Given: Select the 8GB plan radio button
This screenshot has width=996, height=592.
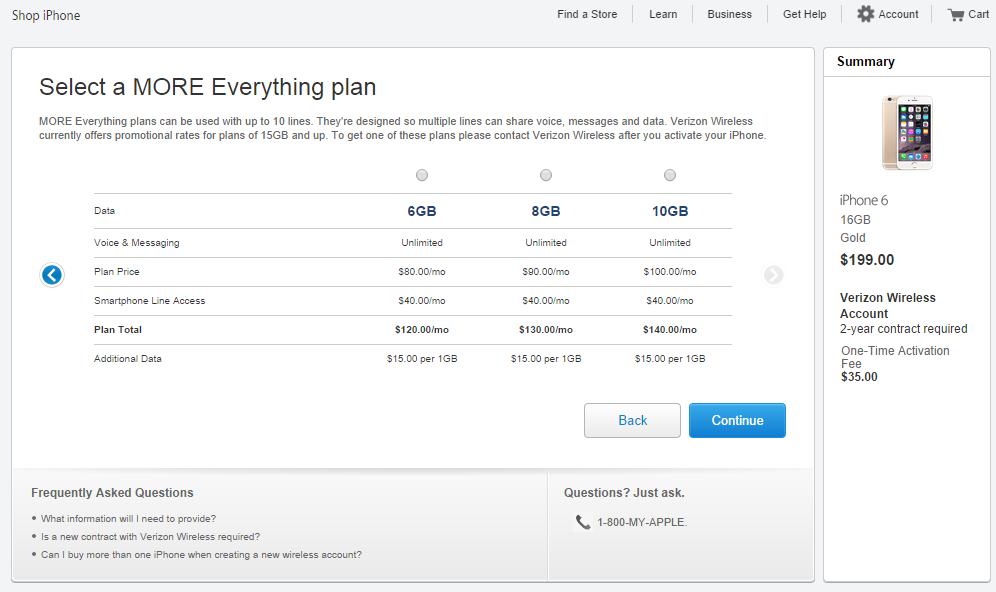Looking at the screenshot, I should point(546,175).
